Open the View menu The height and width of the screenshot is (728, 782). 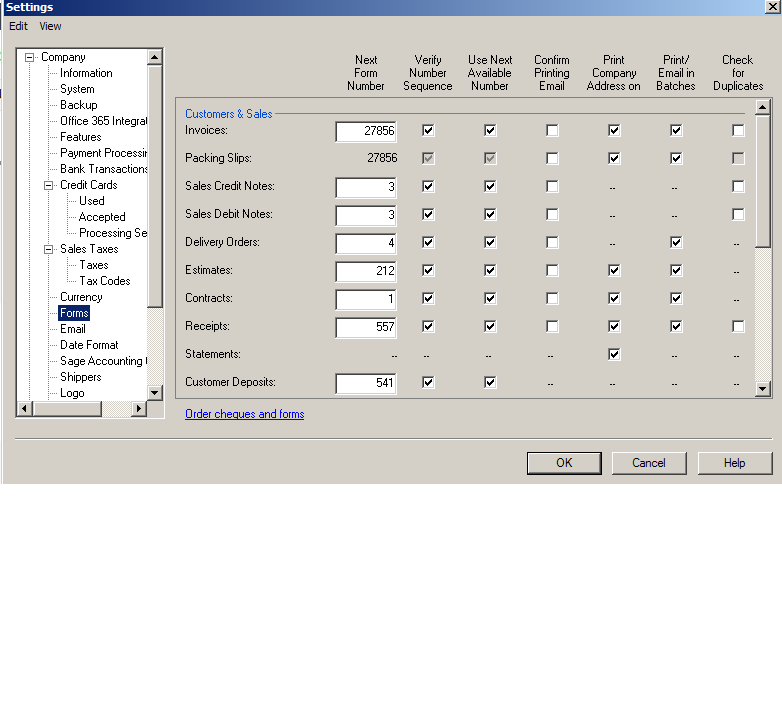[50, 26]
